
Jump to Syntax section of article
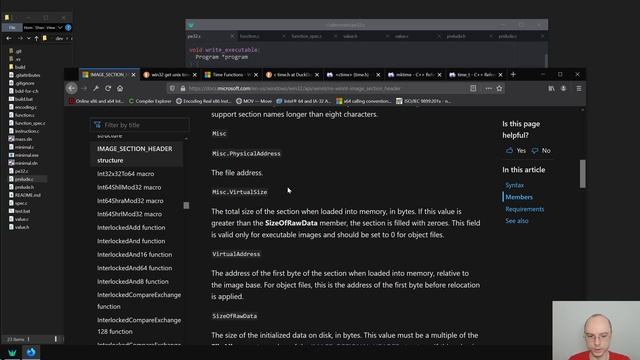click(x=514, y=185)
